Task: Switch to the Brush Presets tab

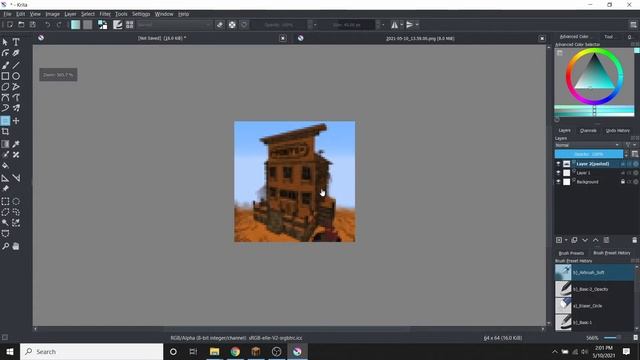Action: [x=571, y=253]
